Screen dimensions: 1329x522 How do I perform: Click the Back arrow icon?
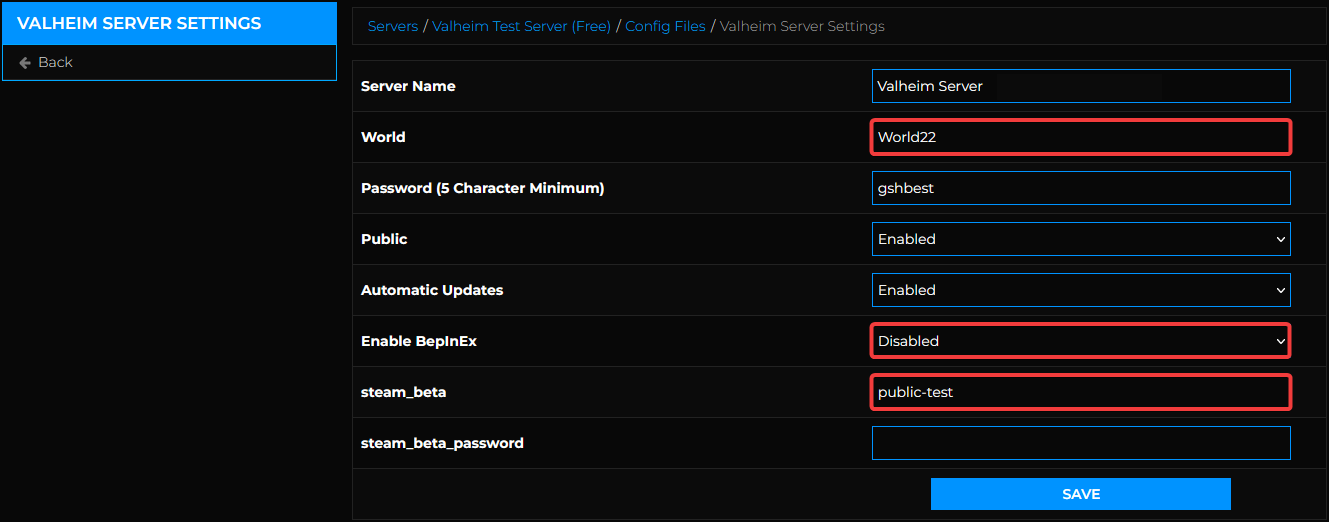point(25,62)
